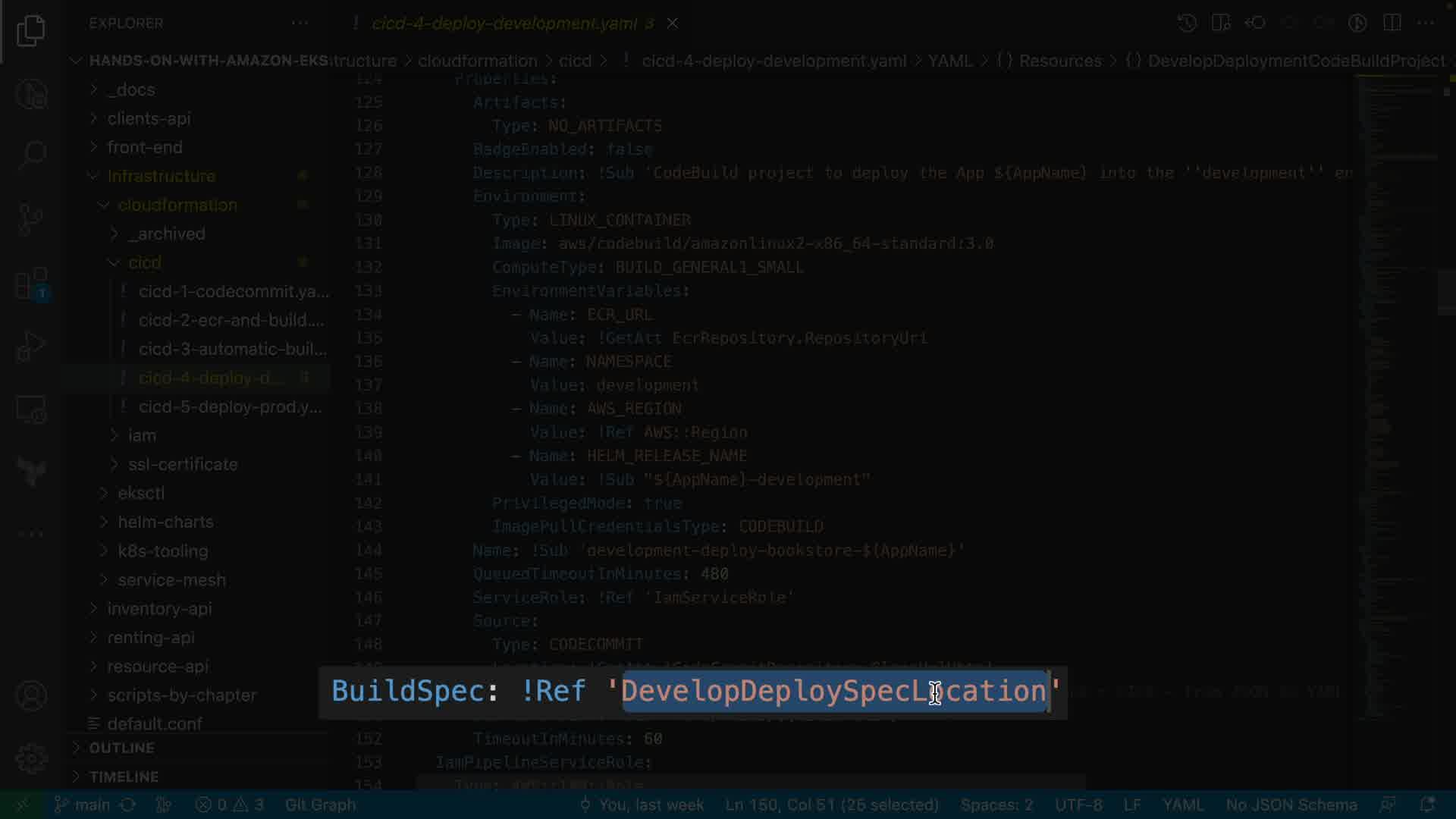
Task: Expand the TIMELINE section
Action: pos(124,777)
